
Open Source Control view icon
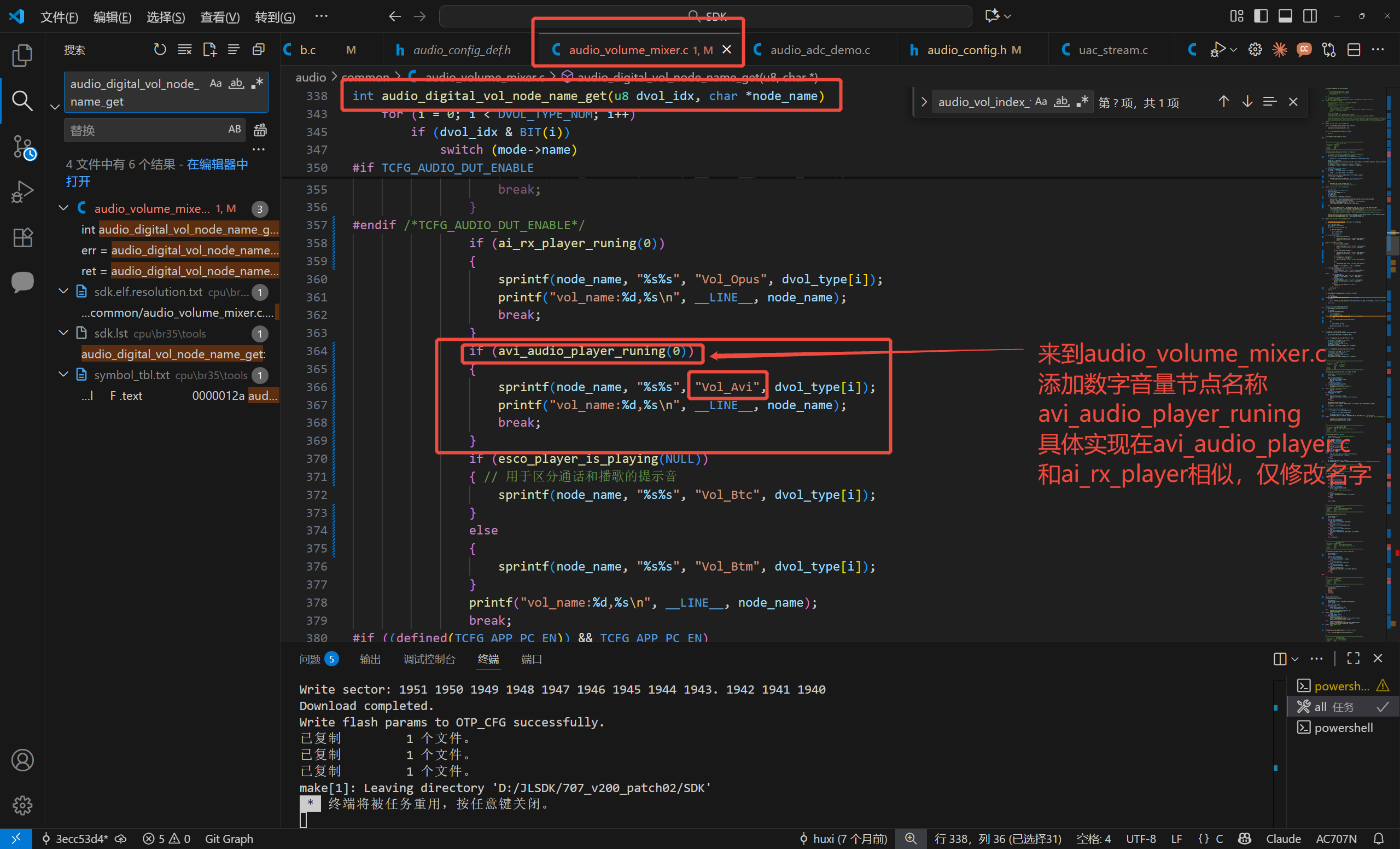22,147
